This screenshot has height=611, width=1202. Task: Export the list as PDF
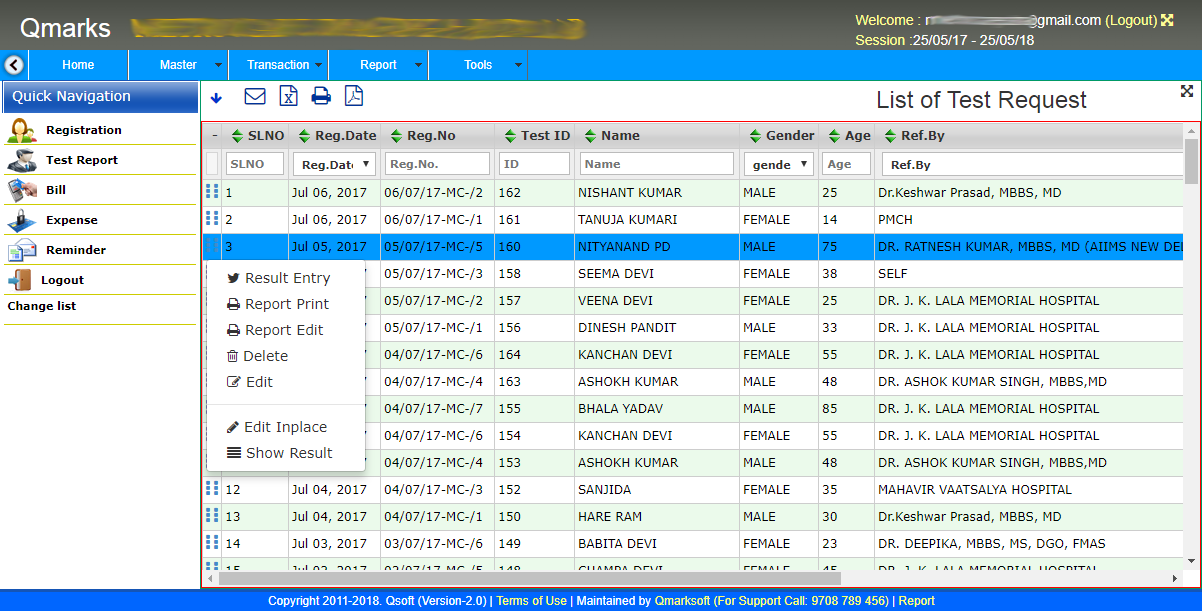(x=353, y=96)
